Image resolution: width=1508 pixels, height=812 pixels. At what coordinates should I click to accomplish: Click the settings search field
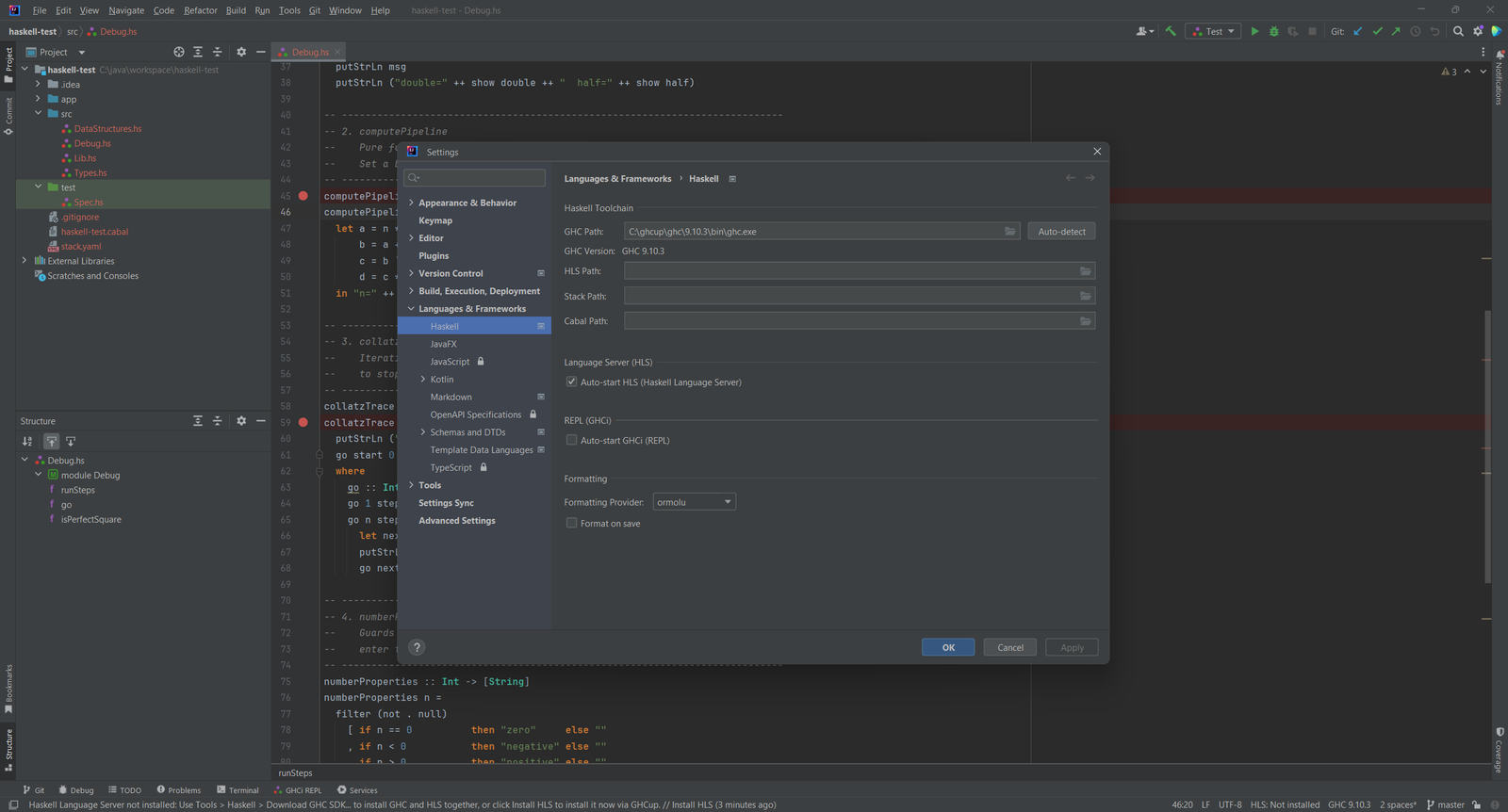click(x=474, y=177)
